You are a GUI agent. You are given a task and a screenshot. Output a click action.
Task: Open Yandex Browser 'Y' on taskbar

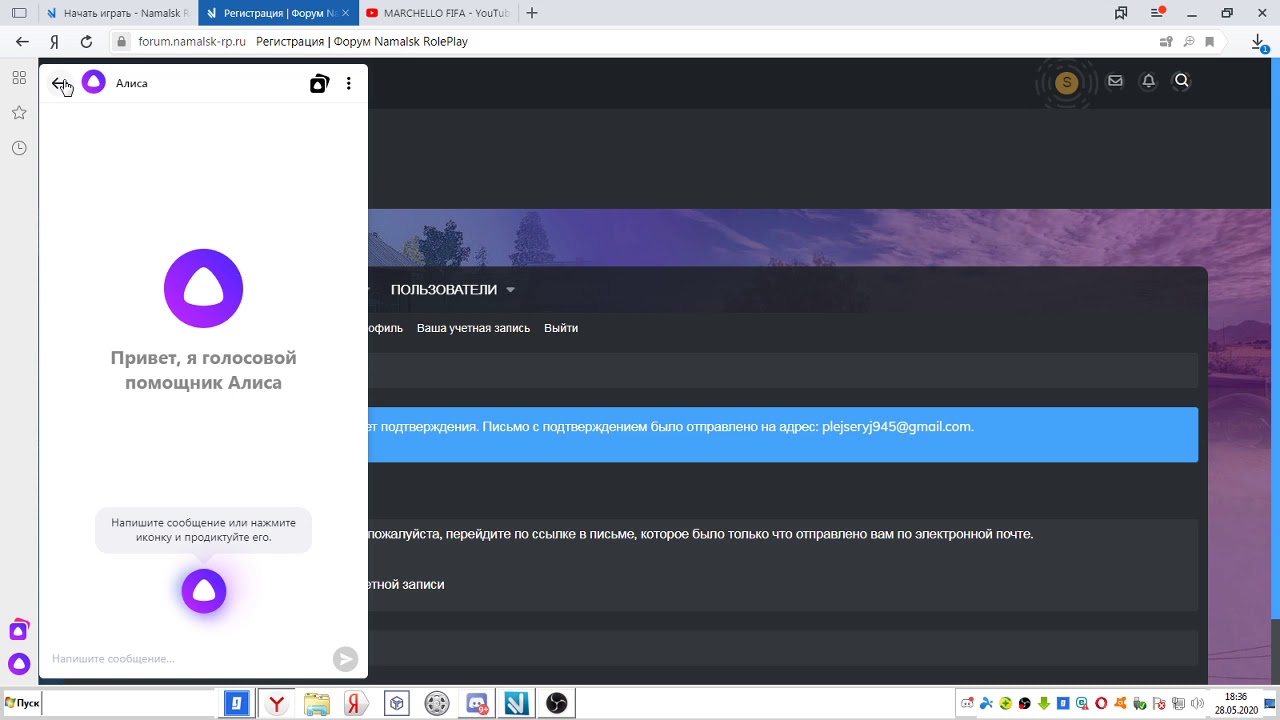276,704
